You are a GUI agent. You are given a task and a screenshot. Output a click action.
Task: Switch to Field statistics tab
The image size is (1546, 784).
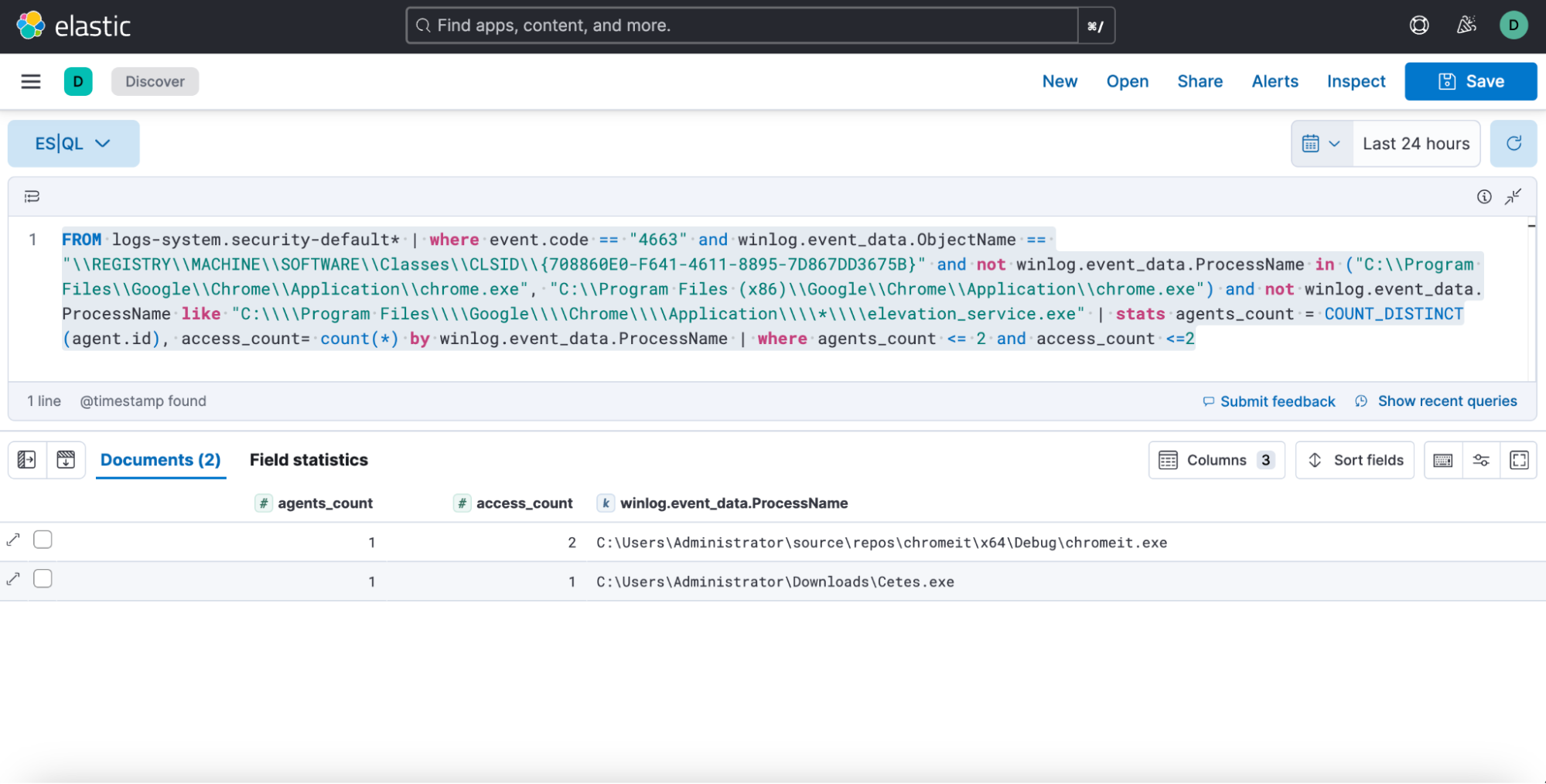coord(309,460)
